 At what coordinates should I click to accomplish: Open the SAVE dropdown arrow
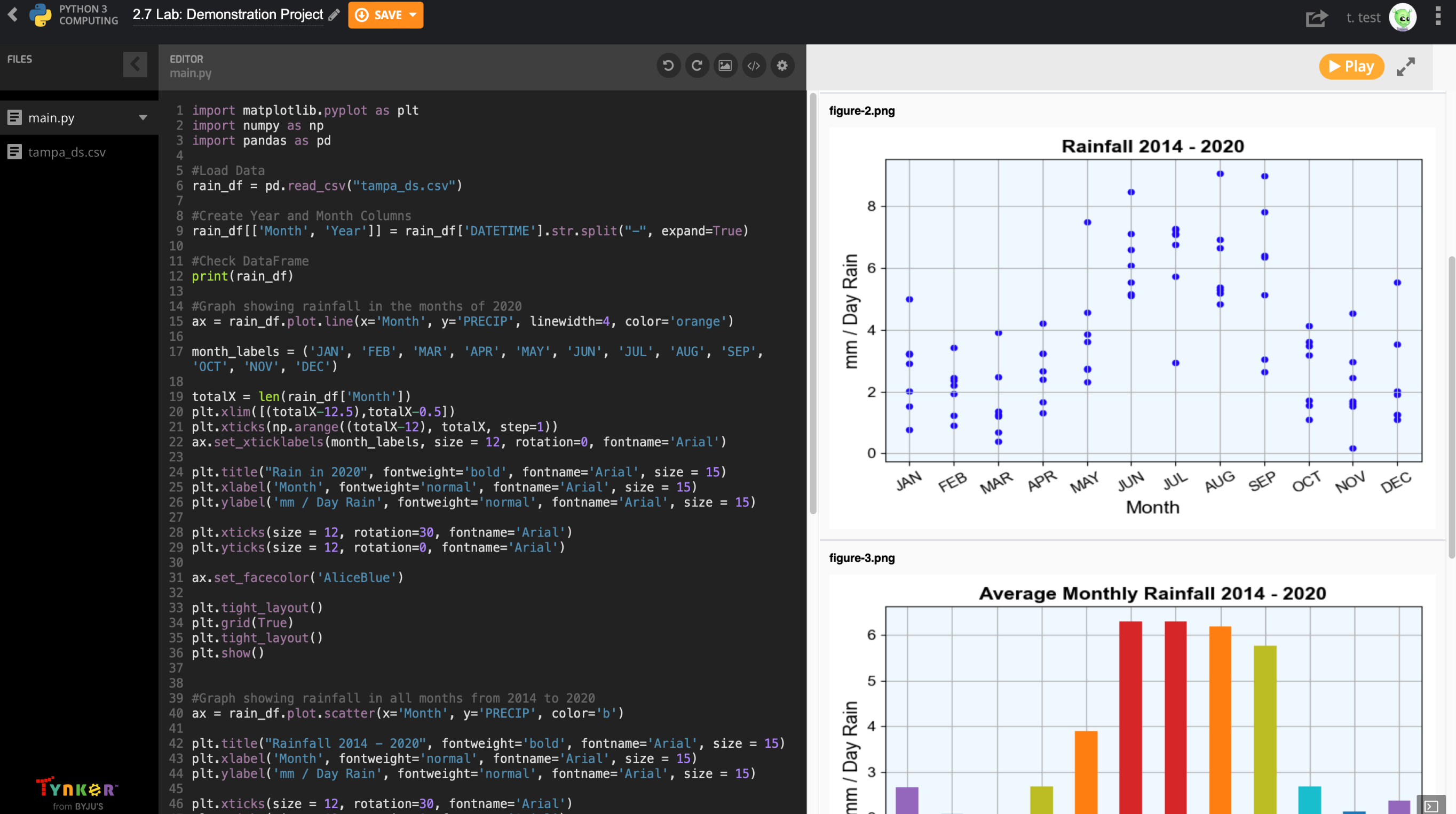413,15
